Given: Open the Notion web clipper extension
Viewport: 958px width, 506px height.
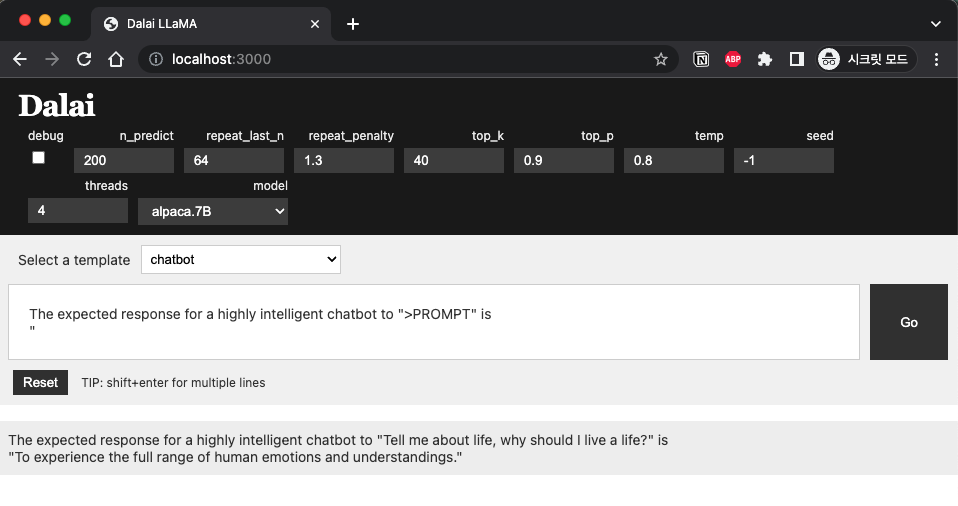Looking at the screenshot, I should pos(701,59).
